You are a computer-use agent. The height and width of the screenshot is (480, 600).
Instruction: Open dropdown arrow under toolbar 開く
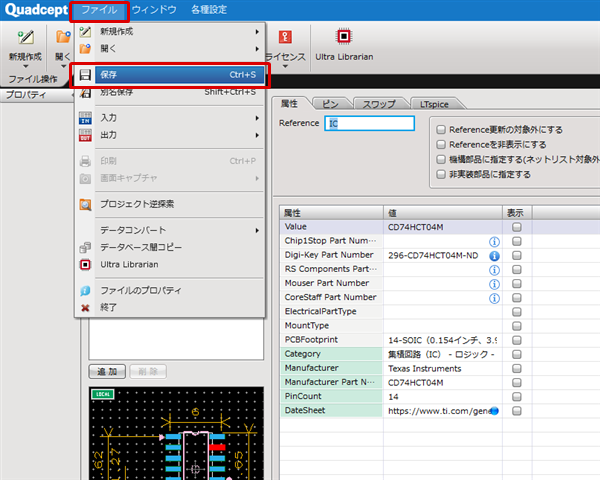coord(63,67)
